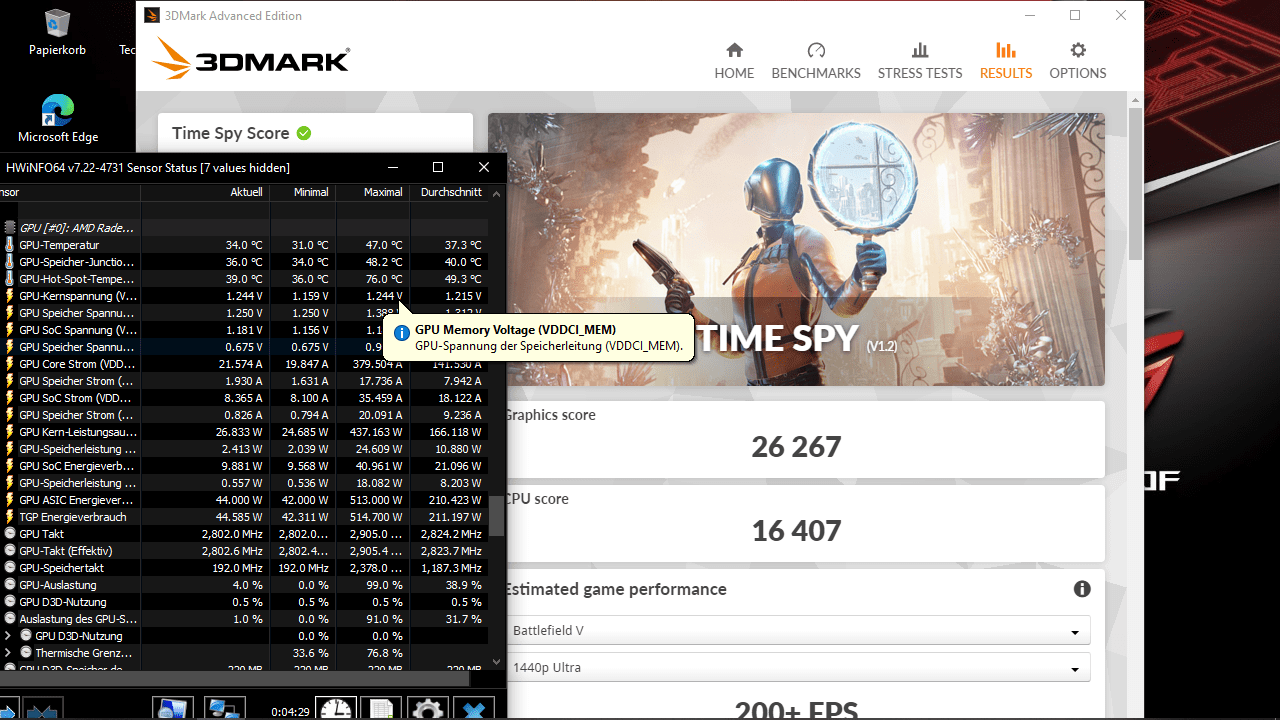This screenshot has height=720, width=1280.
Task: Click the Time Spy hero image
Action: tap(796, 249)
